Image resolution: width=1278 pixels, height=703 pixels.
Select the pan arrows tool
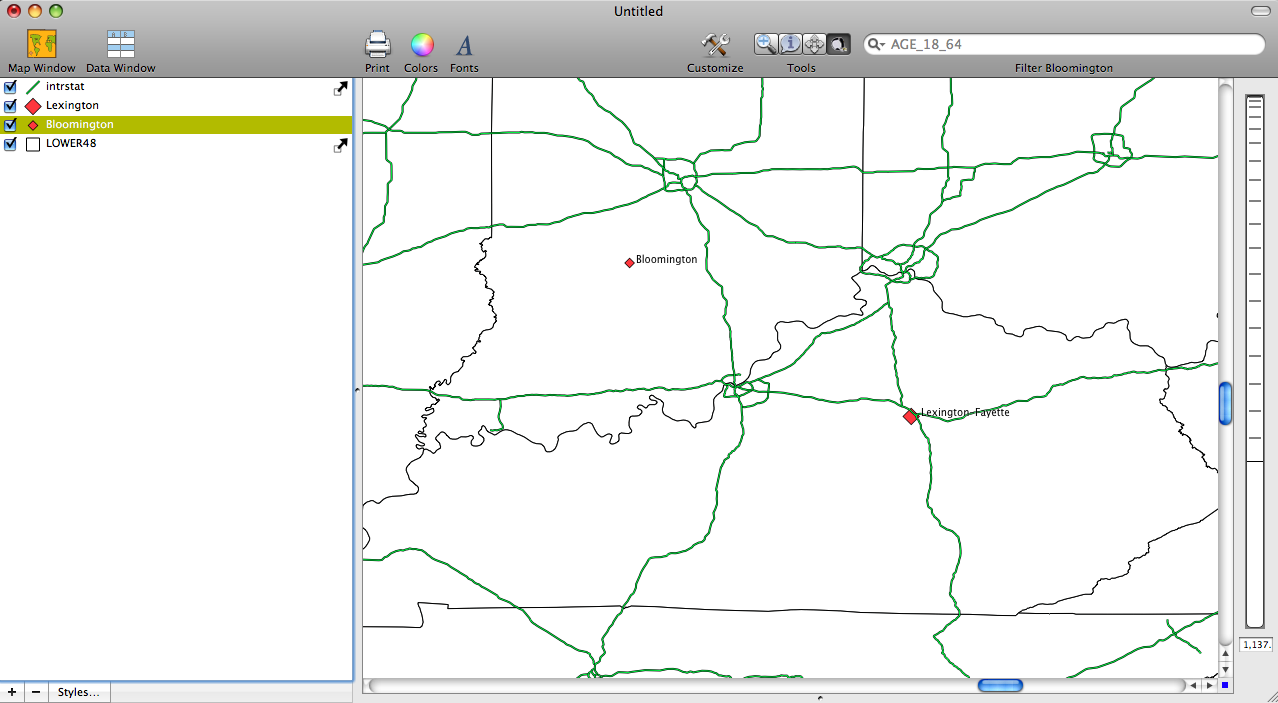(814, 44)
